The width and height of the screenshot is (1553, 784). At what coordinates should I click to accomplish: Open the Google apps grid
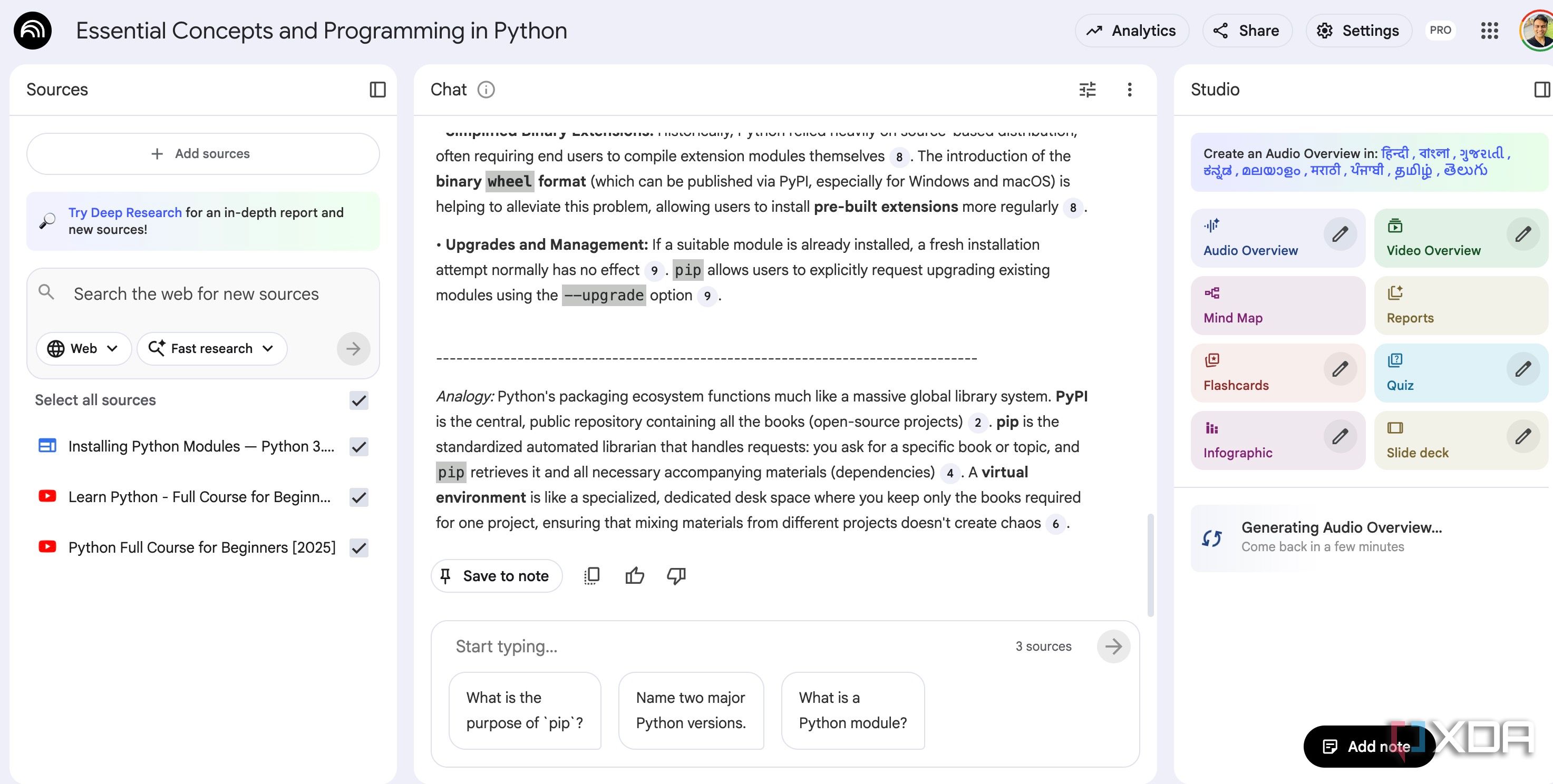pos(1489,31)
